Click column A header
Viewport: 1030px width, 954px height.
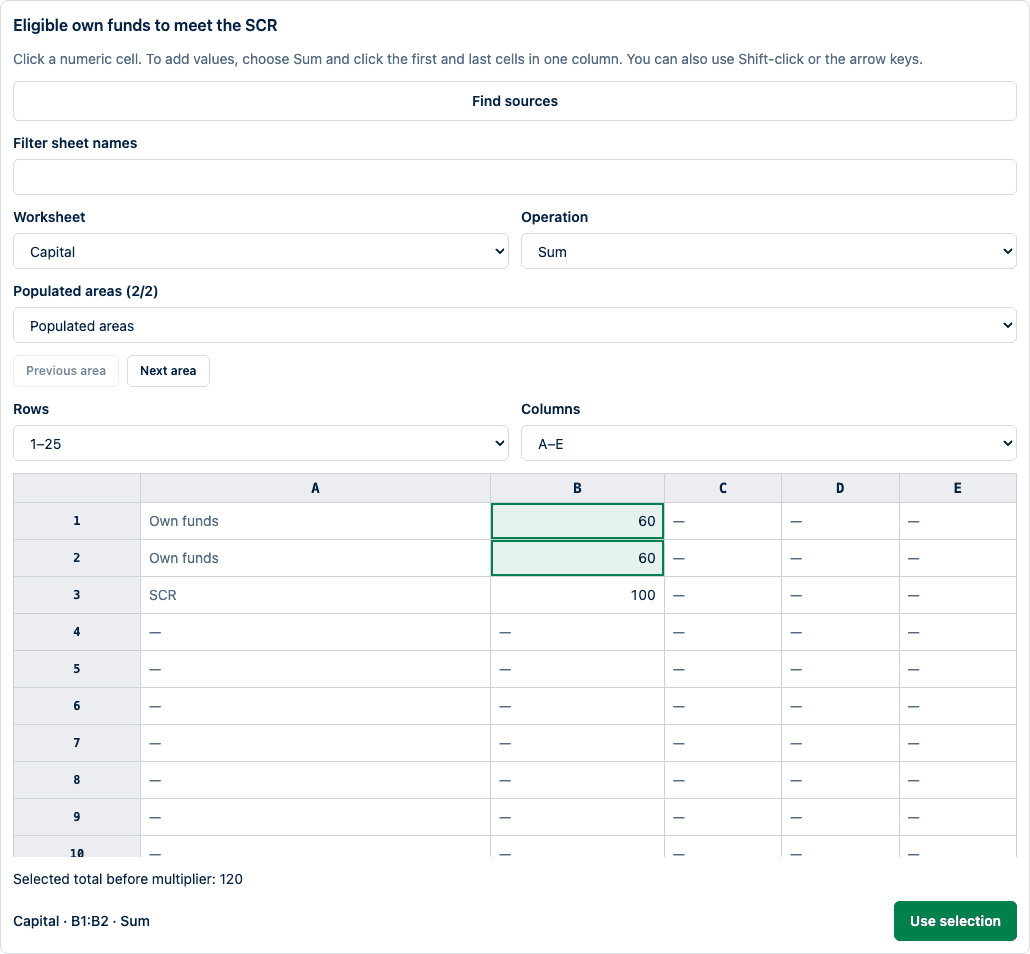click(x=315, y=488)
